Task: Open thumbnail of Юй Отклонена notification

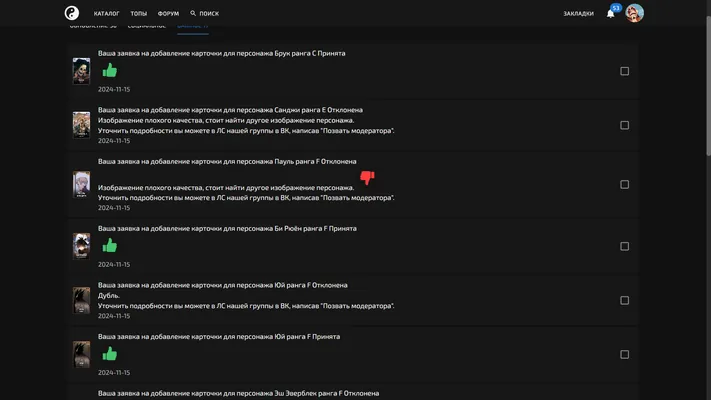Action: tap(82, 300)
